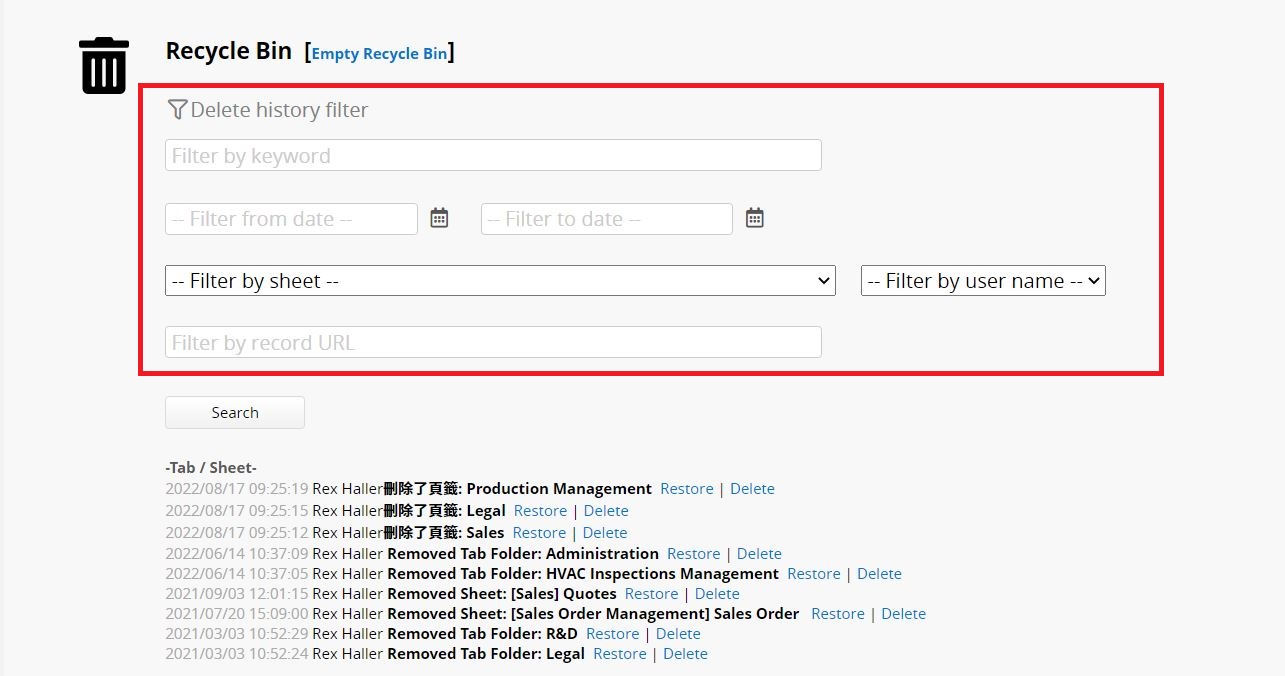
Task: Click the large recycle bin trash icon
Action: (104, 66)
